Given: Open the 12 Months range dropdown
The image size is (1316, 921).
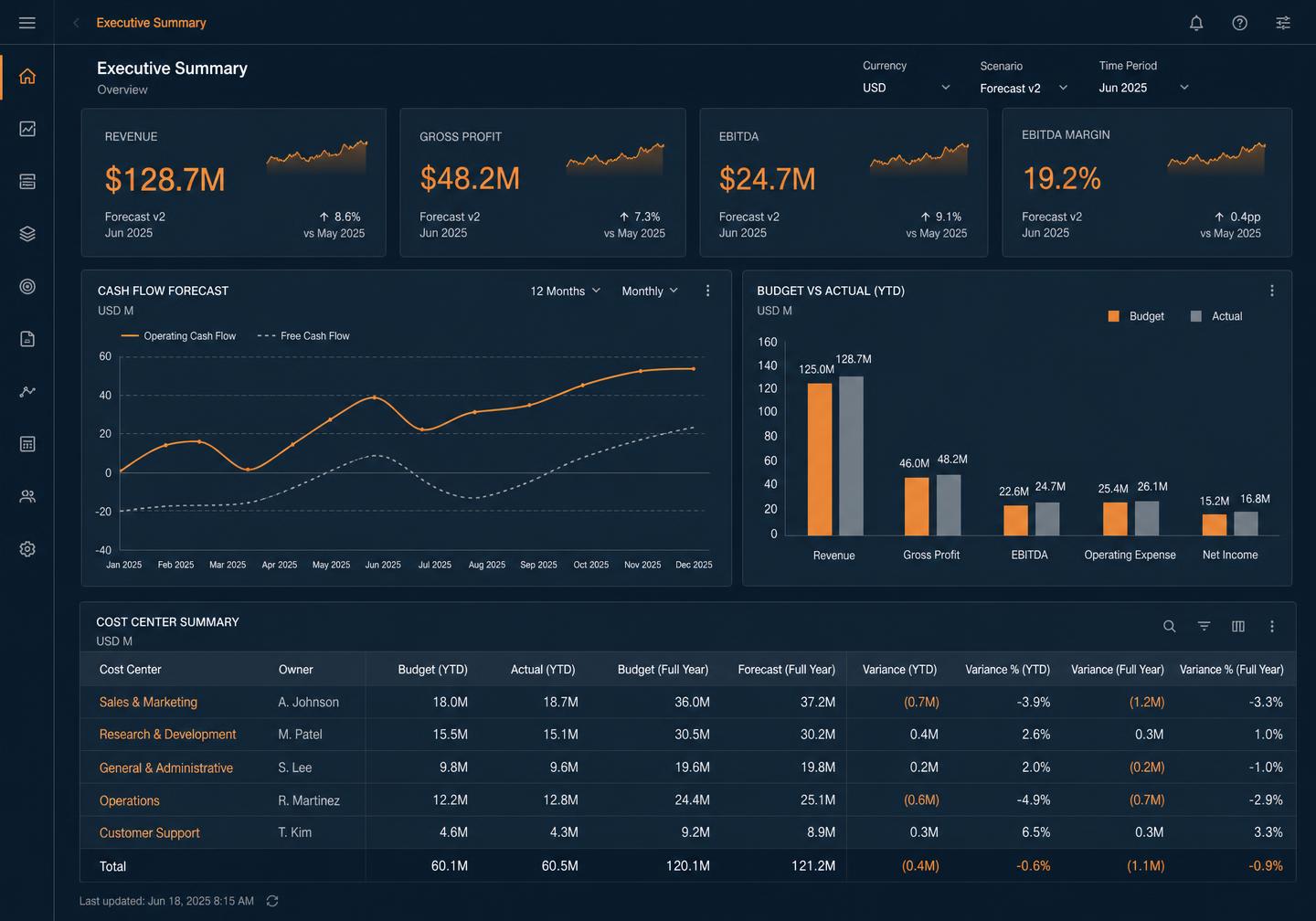Looking at the screenshot, I should [566, 291].
